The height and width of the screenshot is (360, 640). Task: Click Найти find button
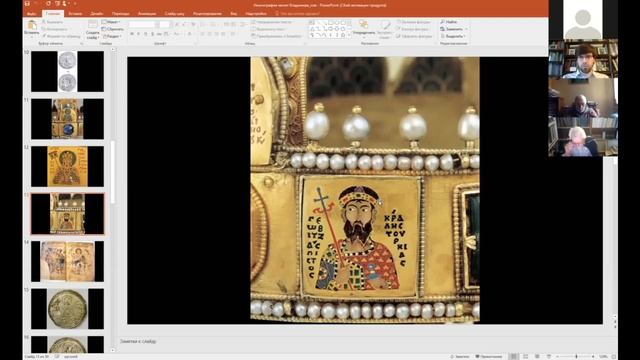449,22
